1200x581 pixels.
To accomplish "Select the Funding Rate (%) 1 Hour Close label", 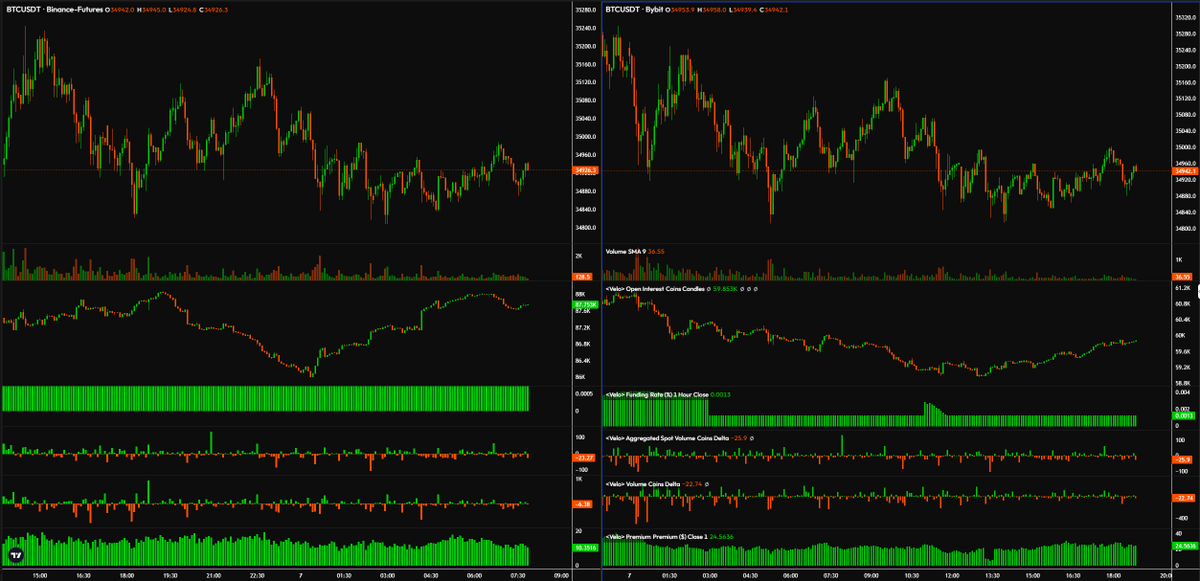I will pos(657,396).
